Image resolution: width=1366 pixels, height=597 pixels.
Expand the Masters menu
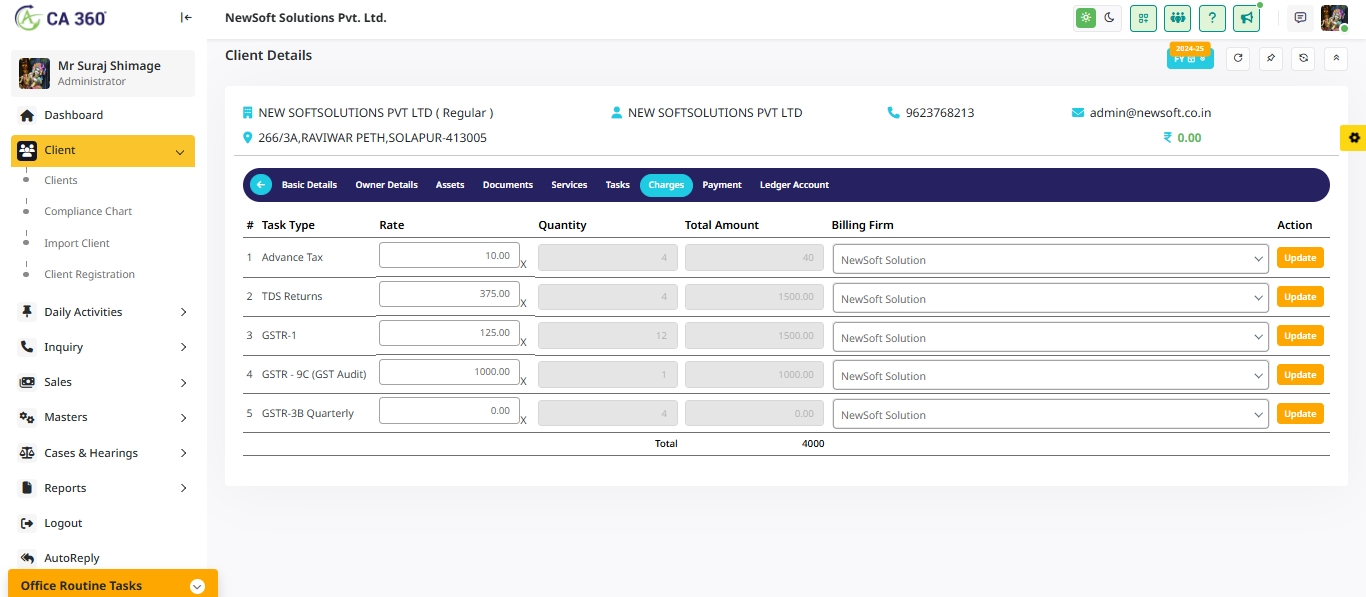coord(103,417)
